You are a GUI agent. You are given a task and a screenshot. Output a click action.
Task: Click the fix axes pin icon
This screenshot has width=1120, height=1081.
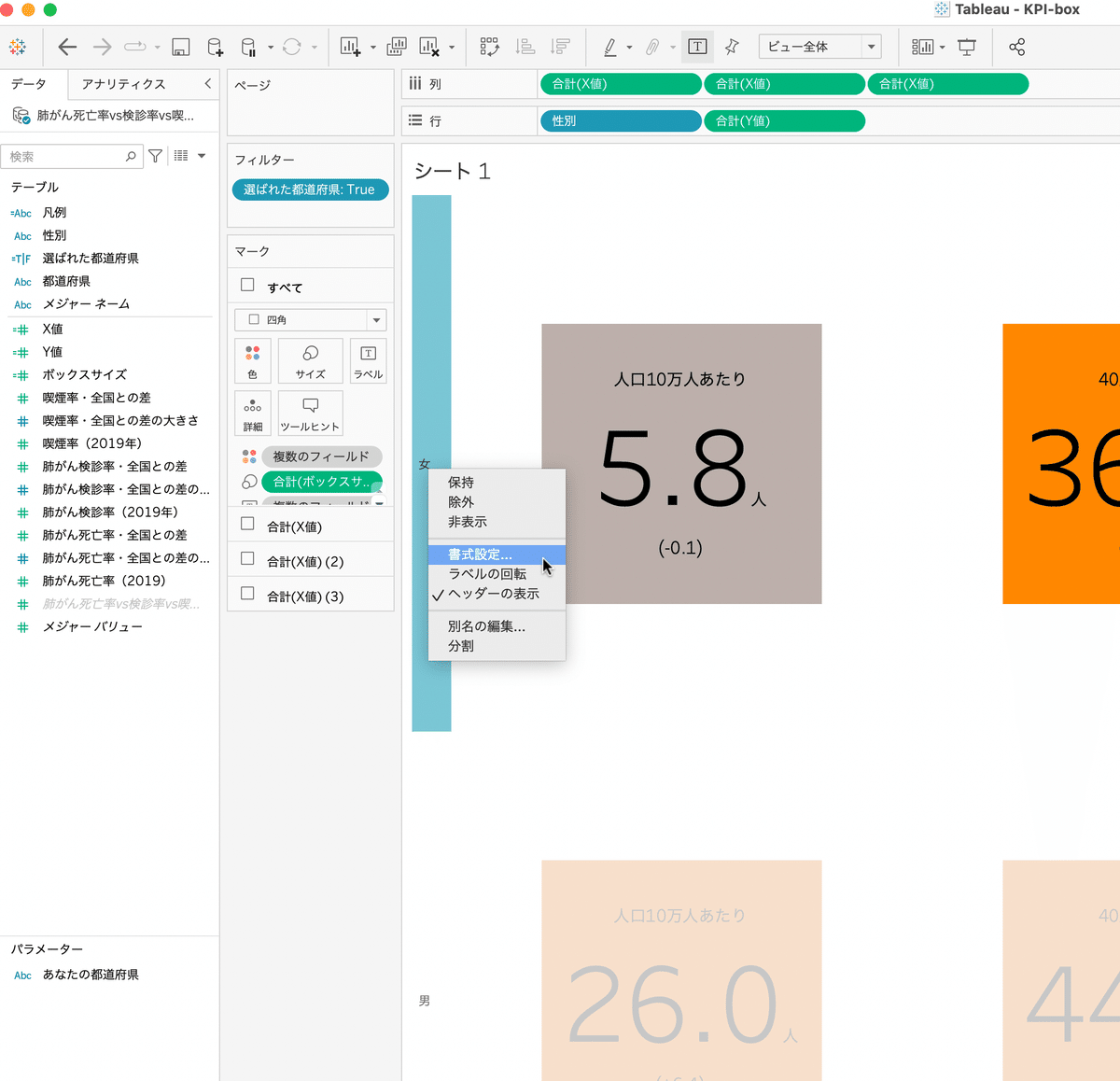click(x=732, y=47)
